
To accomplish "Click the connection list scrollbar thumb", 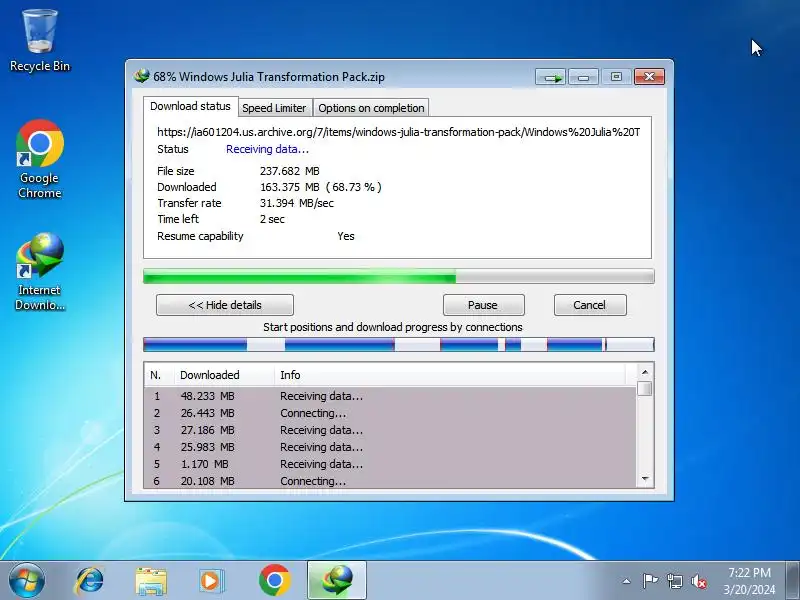I will coord(645,389).
